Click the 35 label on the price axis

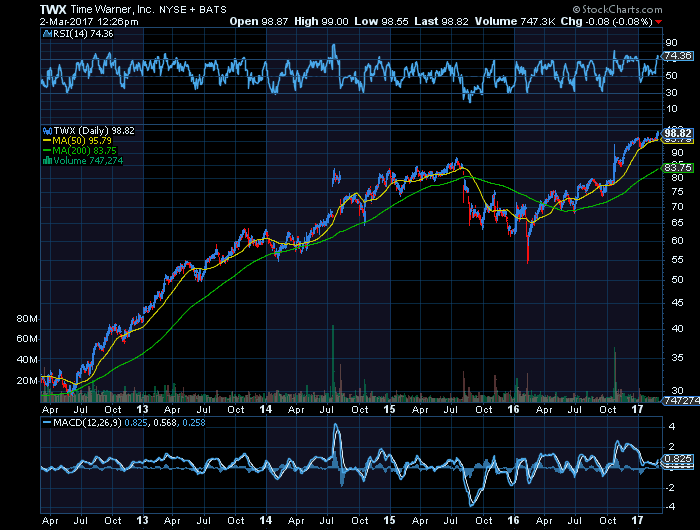pyautogui.click(x=677, y=358)
